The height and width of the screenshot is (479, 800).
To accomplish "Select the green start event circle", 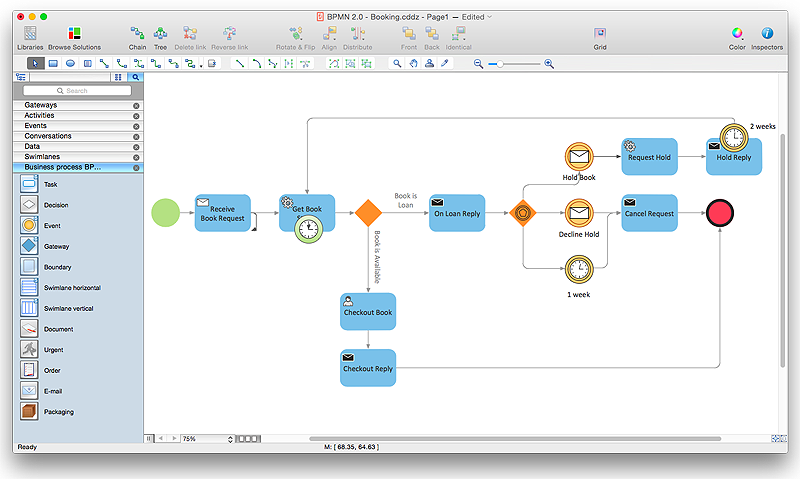I will click(x=165, y=213).
